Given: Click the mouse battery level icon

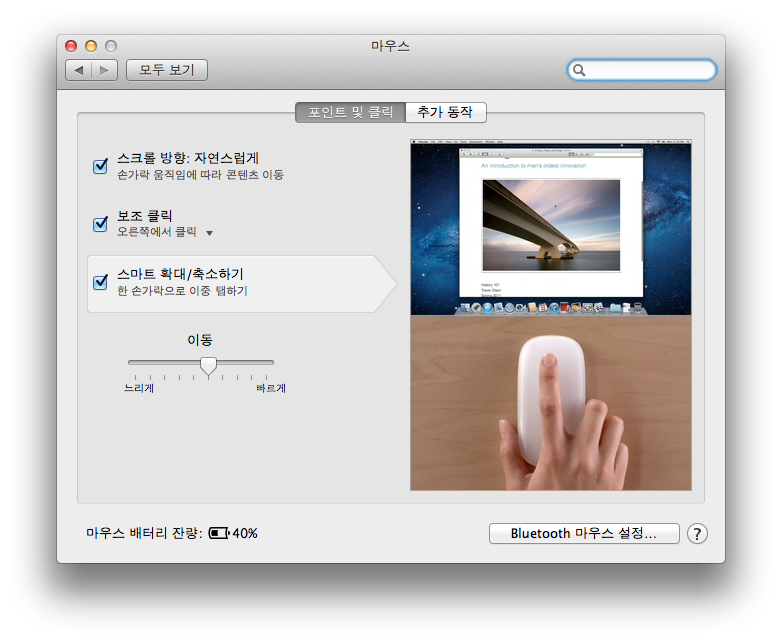Looking at the screenshot, I should (218, 533).
